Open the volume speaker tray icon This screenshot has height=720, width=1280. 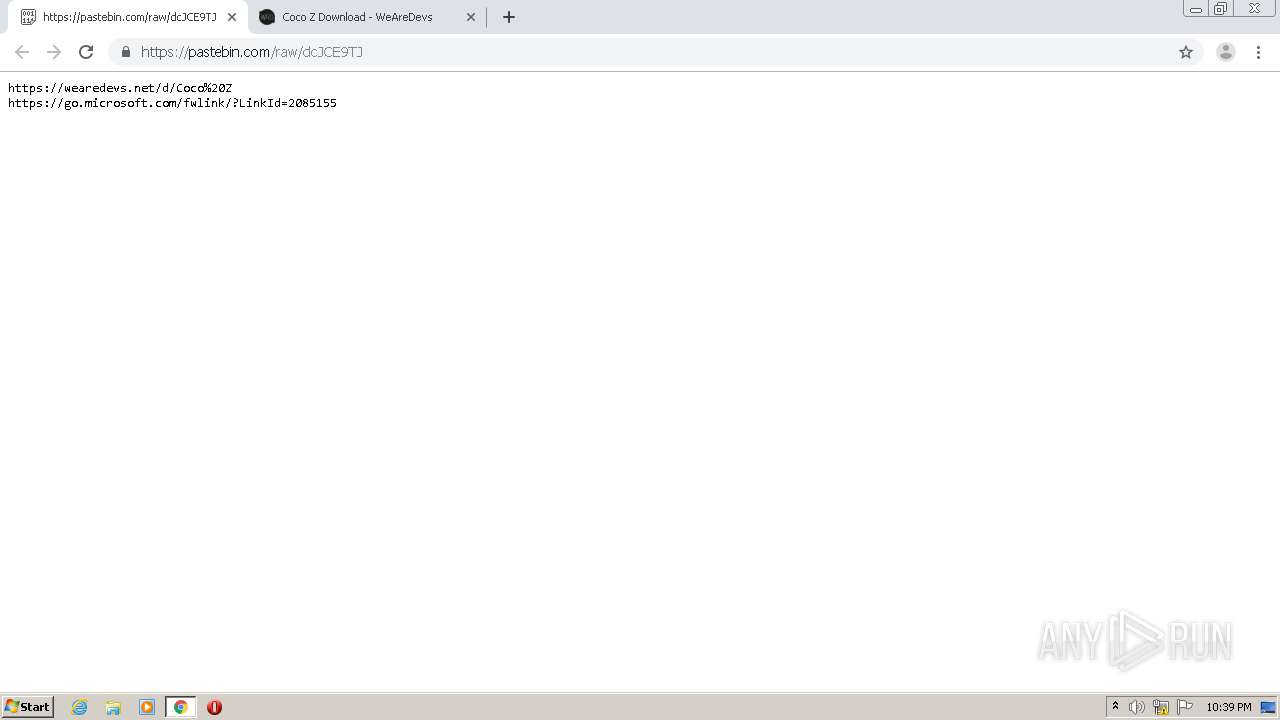coord(1137,707)
